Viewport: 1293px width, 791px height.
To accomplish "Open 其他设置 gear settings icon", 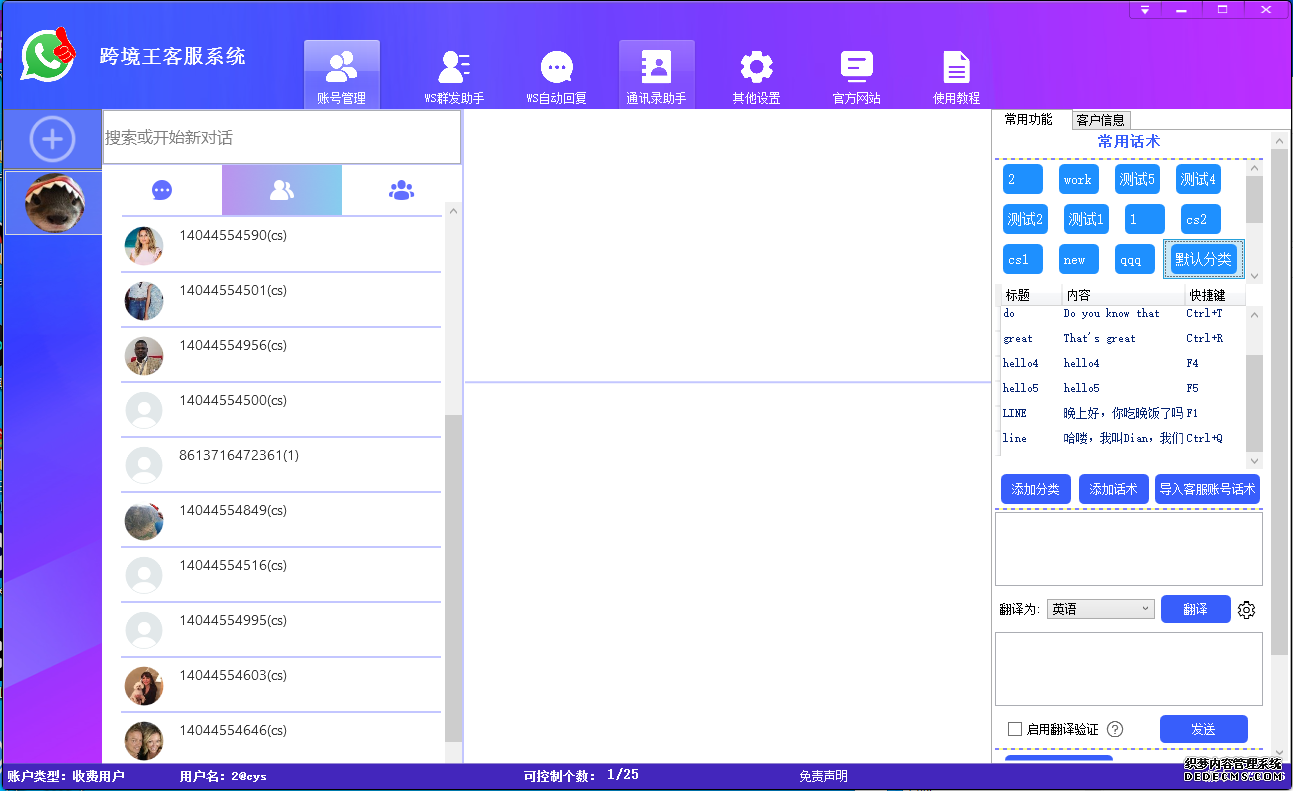I will tap(756, 68).
